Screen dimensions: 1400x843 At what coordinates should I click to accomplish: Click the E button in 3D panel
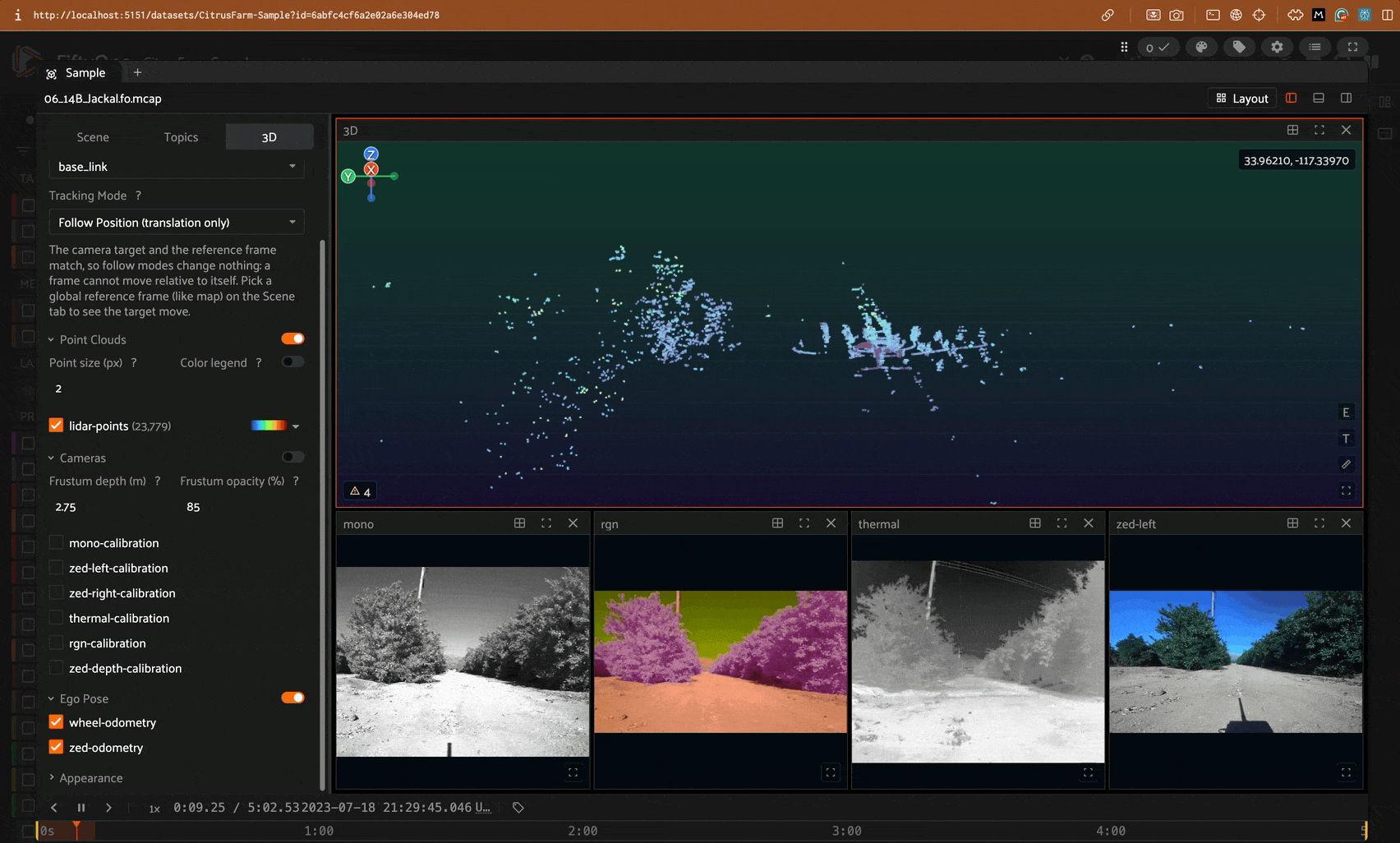(1346, 412)
